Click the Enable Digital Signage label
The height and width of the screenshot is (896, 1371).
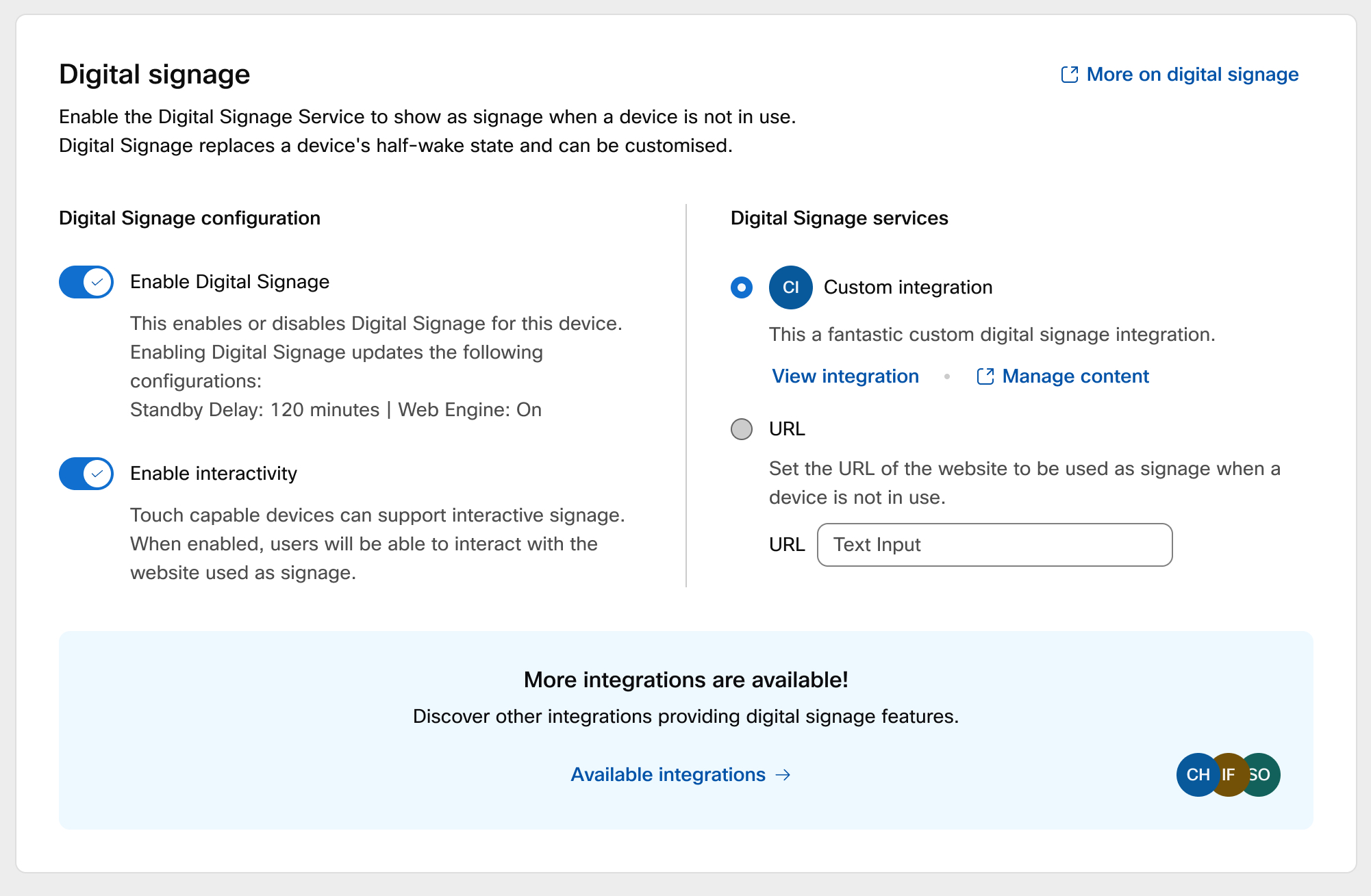pos(229,282)
